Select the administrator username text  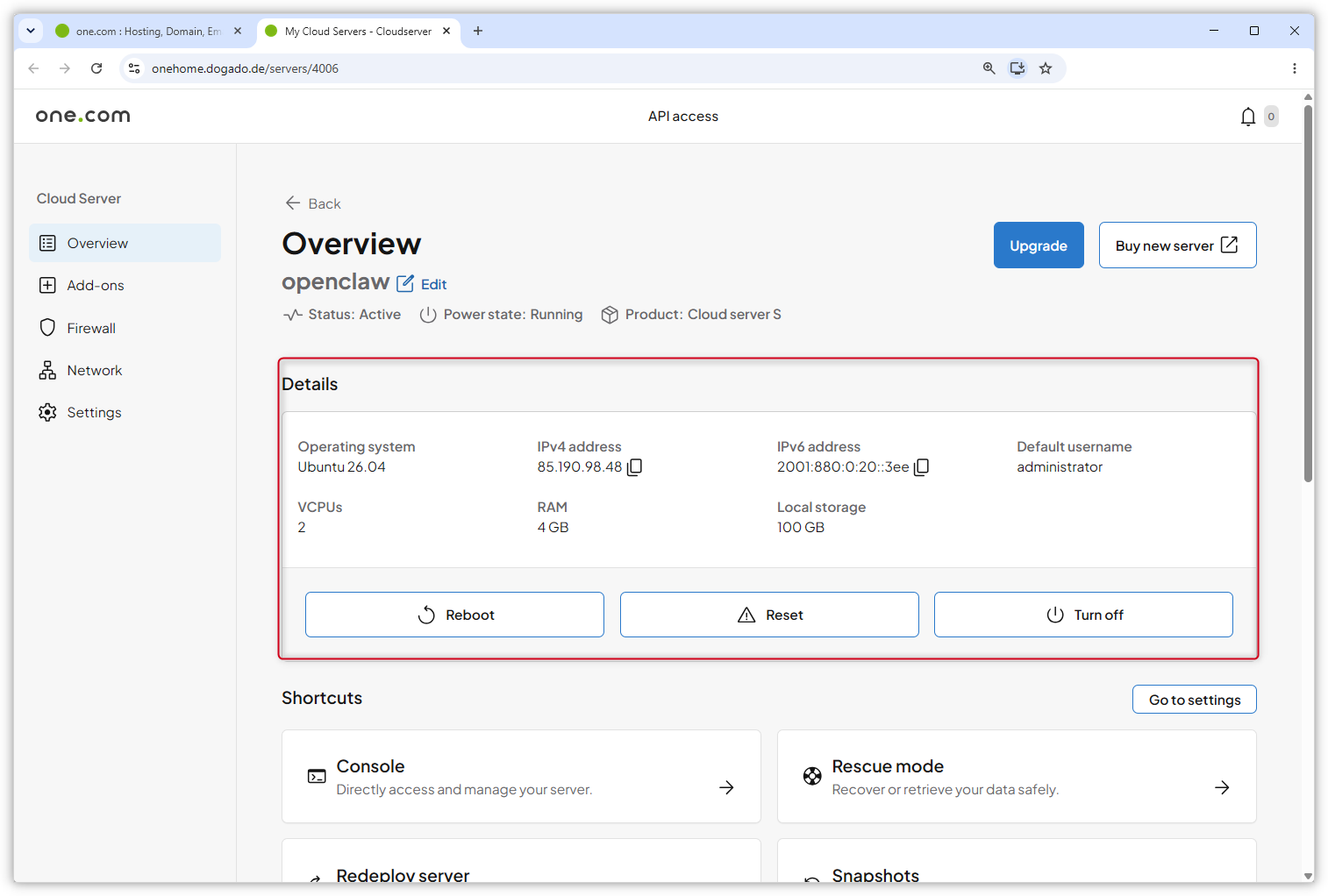[x=1060, y=466]
